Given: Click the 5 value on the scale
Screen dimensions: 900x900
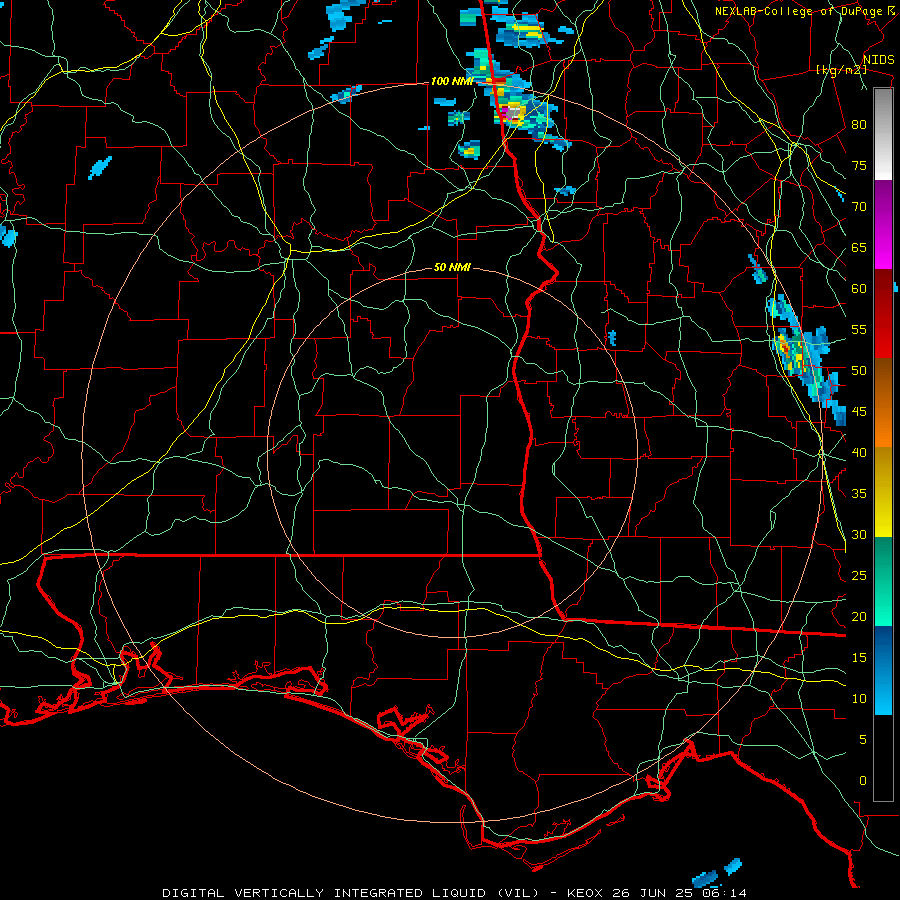Looking at the screenshot, I should (x=863, y=740).
